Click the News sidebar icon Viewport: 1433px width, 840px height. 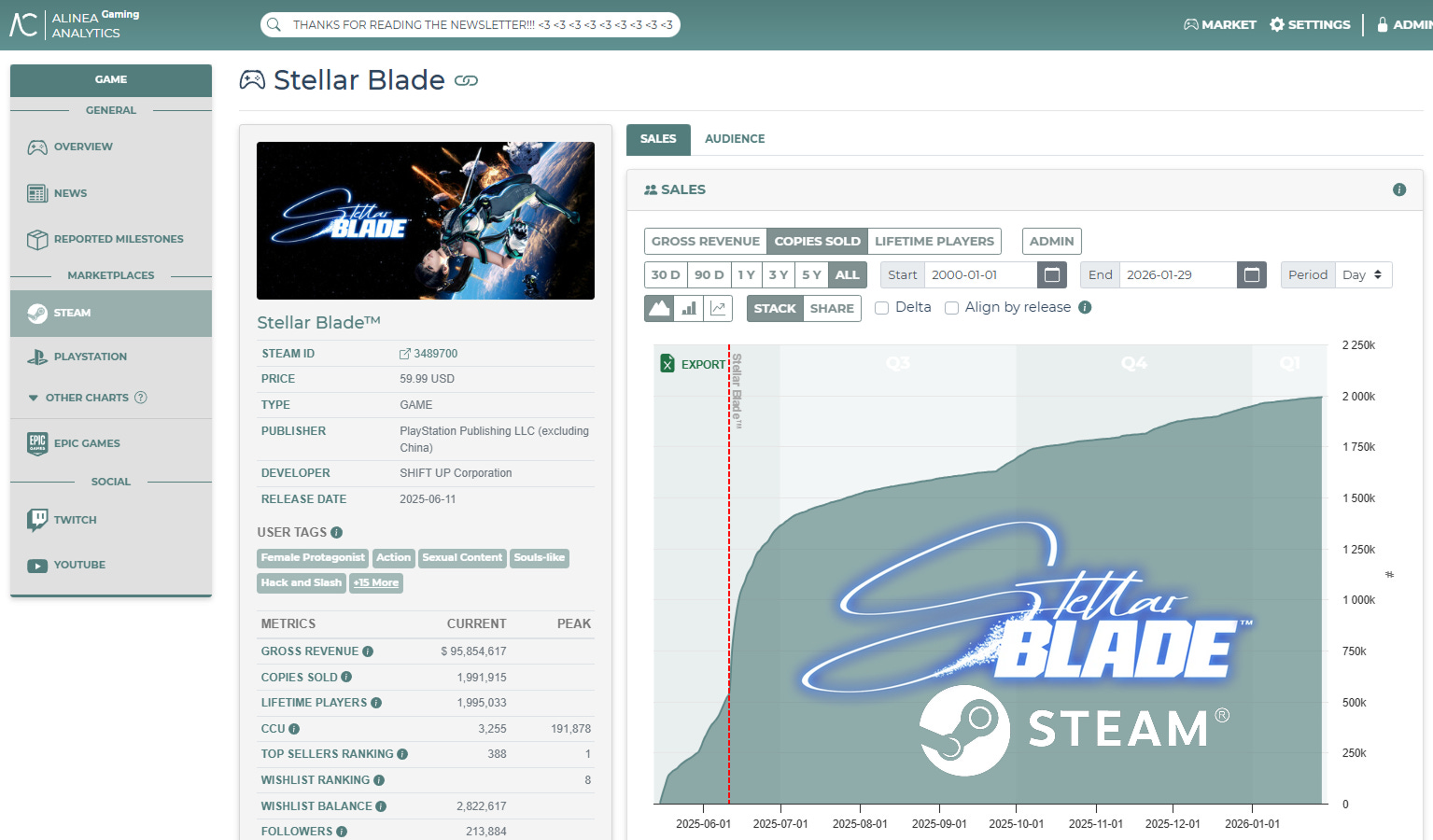(x=37, y=193)
